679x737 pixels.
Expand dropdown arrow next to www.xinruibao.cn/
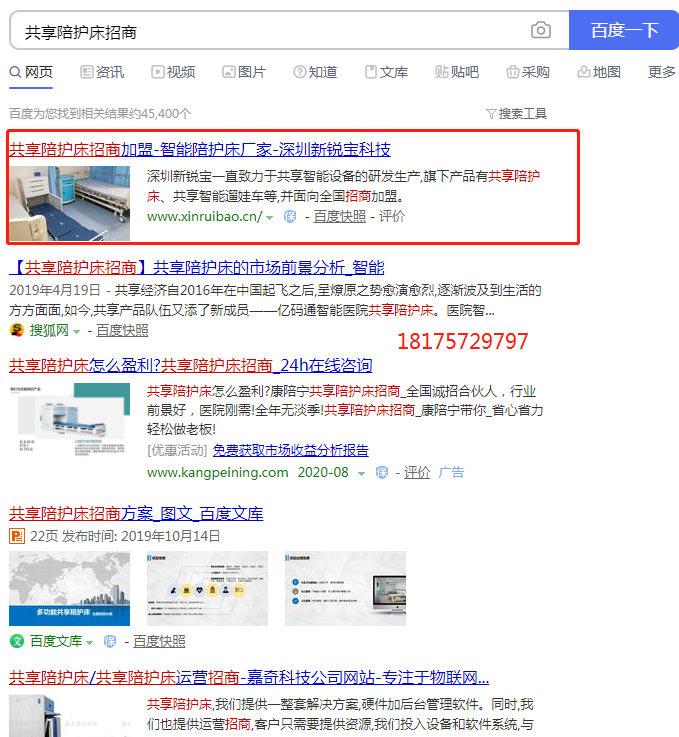point(270,218)
